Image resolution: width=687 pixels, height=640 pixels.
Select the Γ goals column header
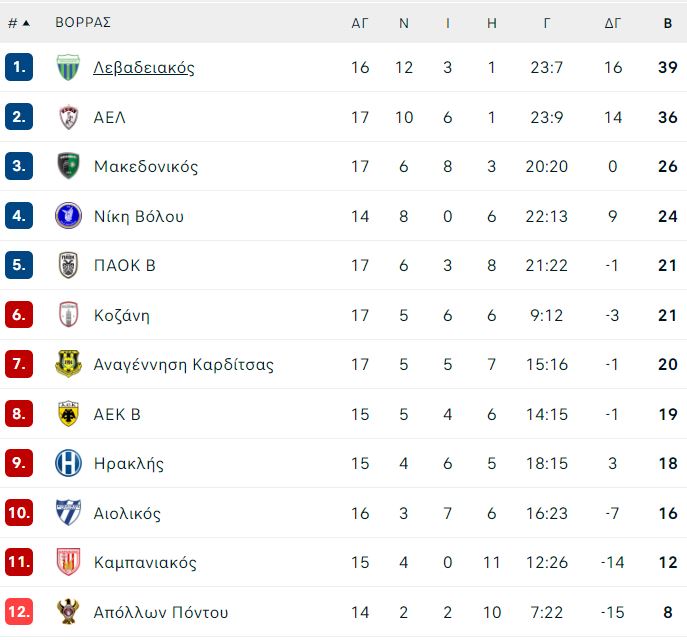(x=546, y=23)
